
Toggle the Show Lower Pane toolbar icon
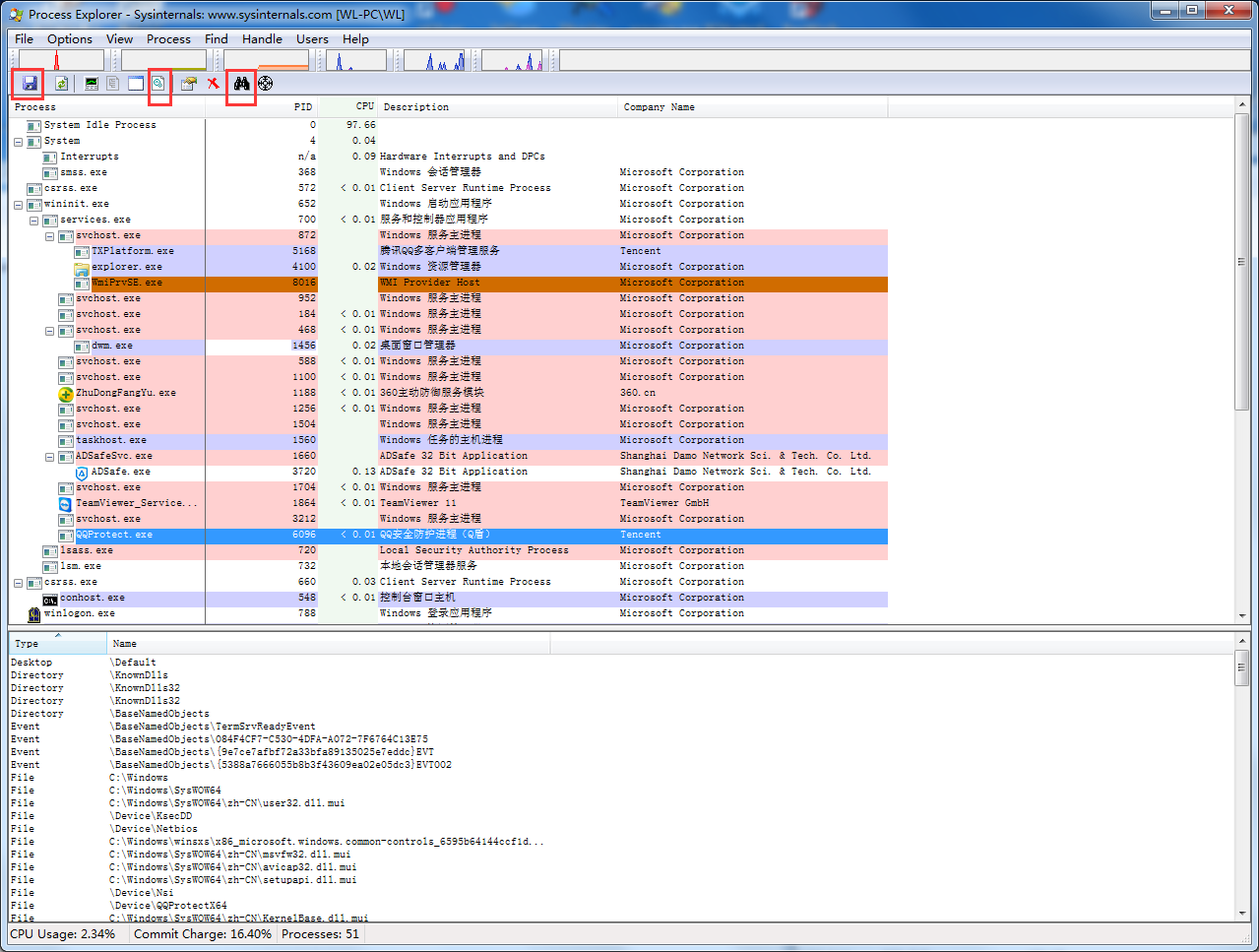pos(136,84)
